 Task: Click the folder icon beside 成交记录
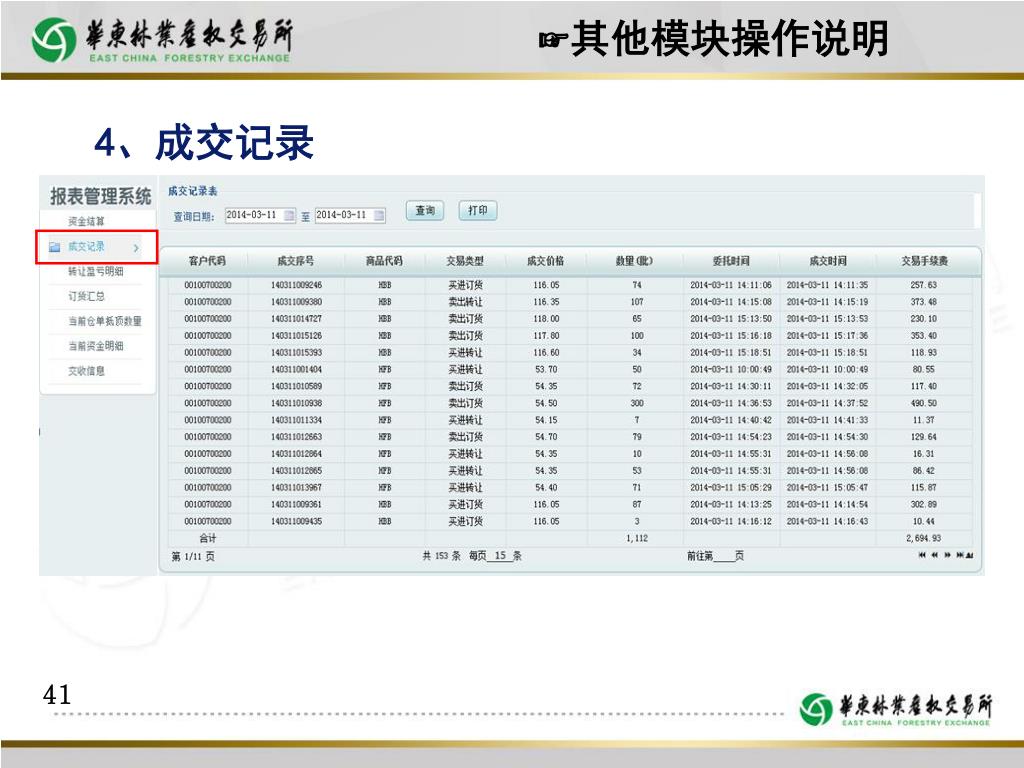point(55,247)
